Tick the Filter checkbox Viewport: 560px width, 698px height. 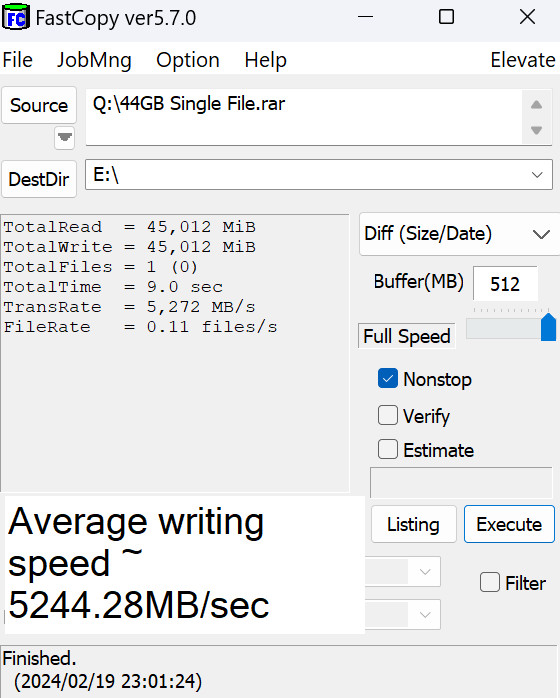490,582
